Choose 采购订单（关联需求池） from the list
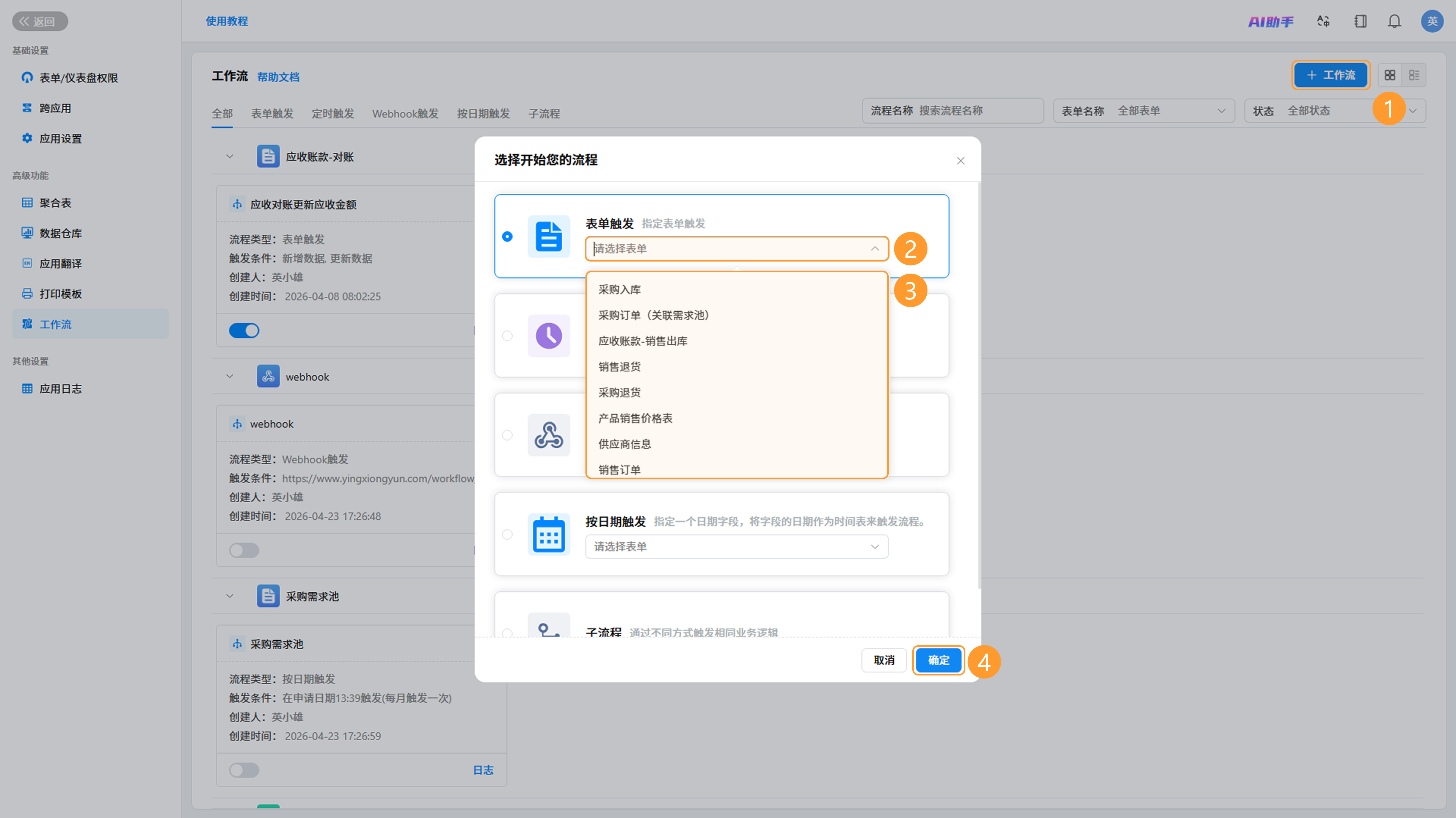 [x=736, y=315]
